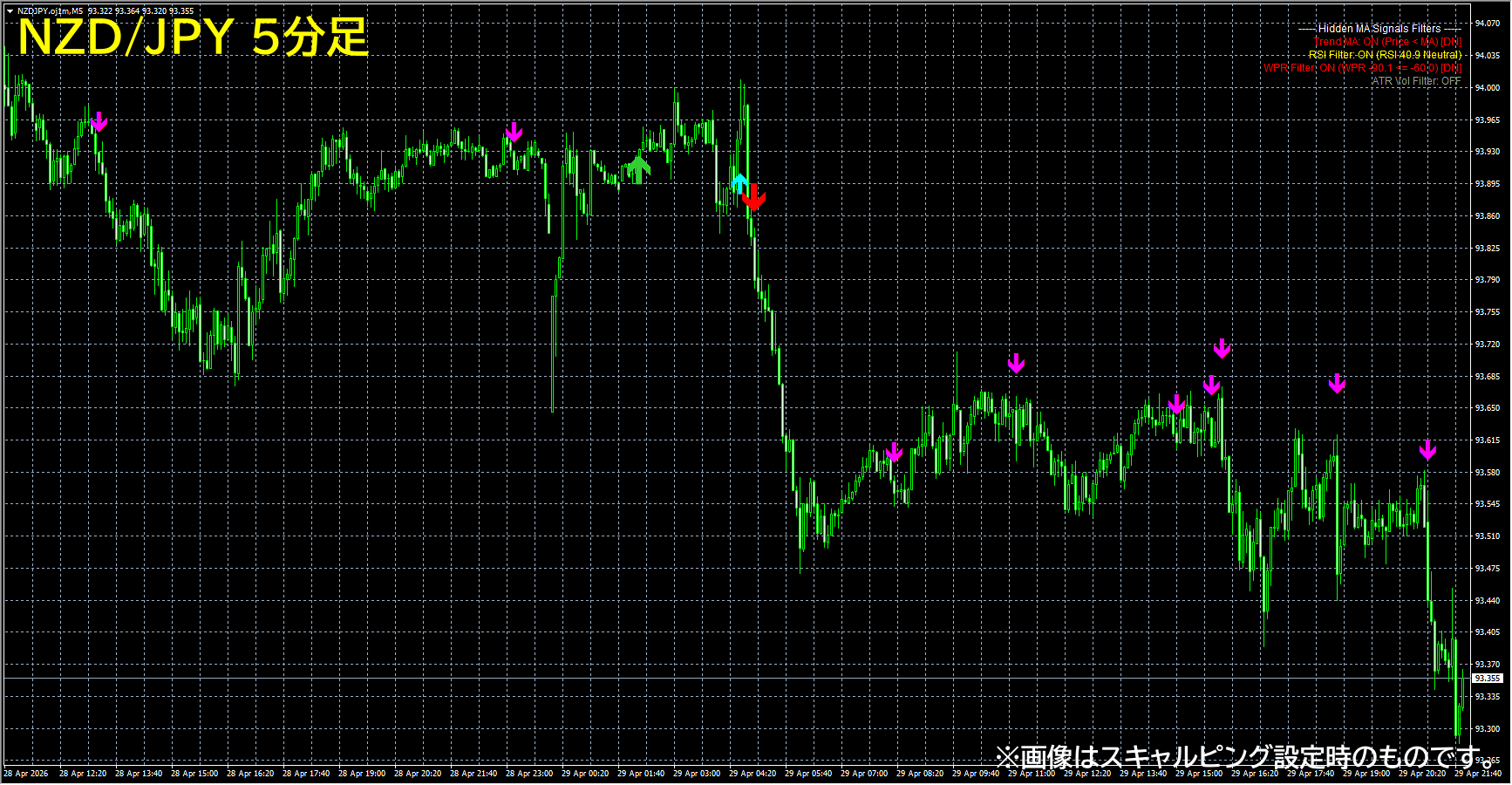Click the OHLC quote 93.322 93.364 93.320 93.355
The image size is (1512, 785).
[x=140, y=11]
